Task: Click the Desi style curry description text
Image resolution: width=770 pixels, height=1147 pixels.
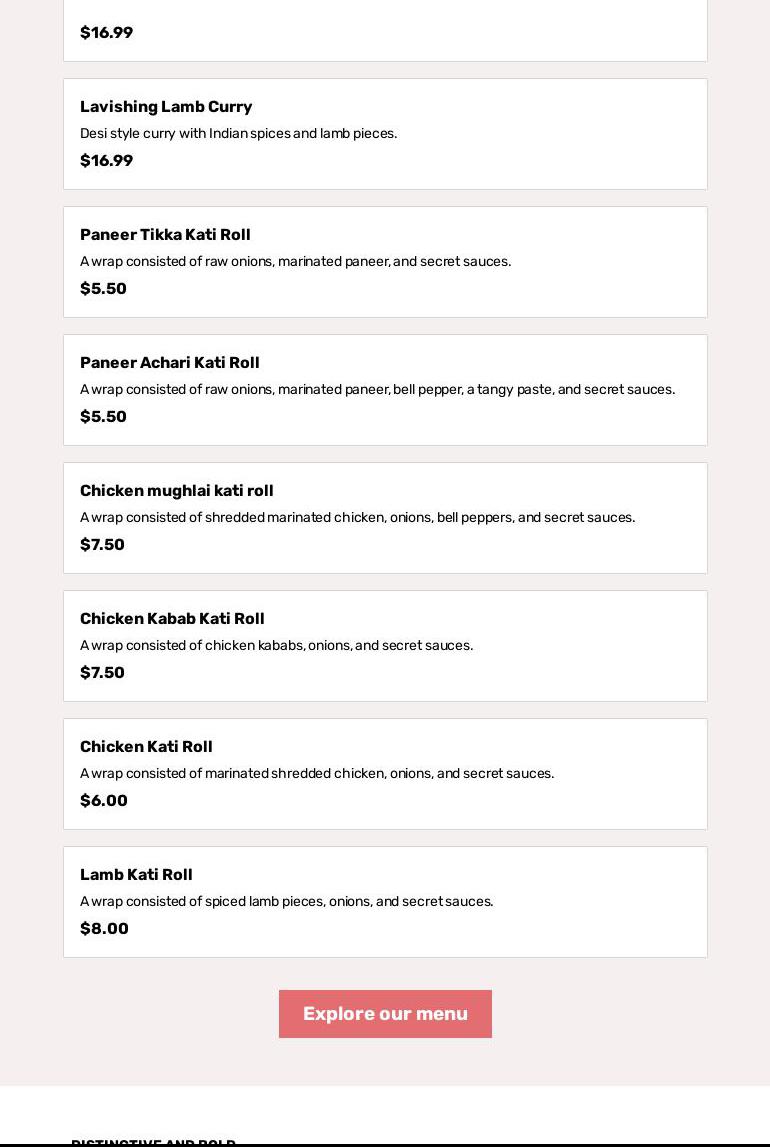Action: (x=238, y=134)
